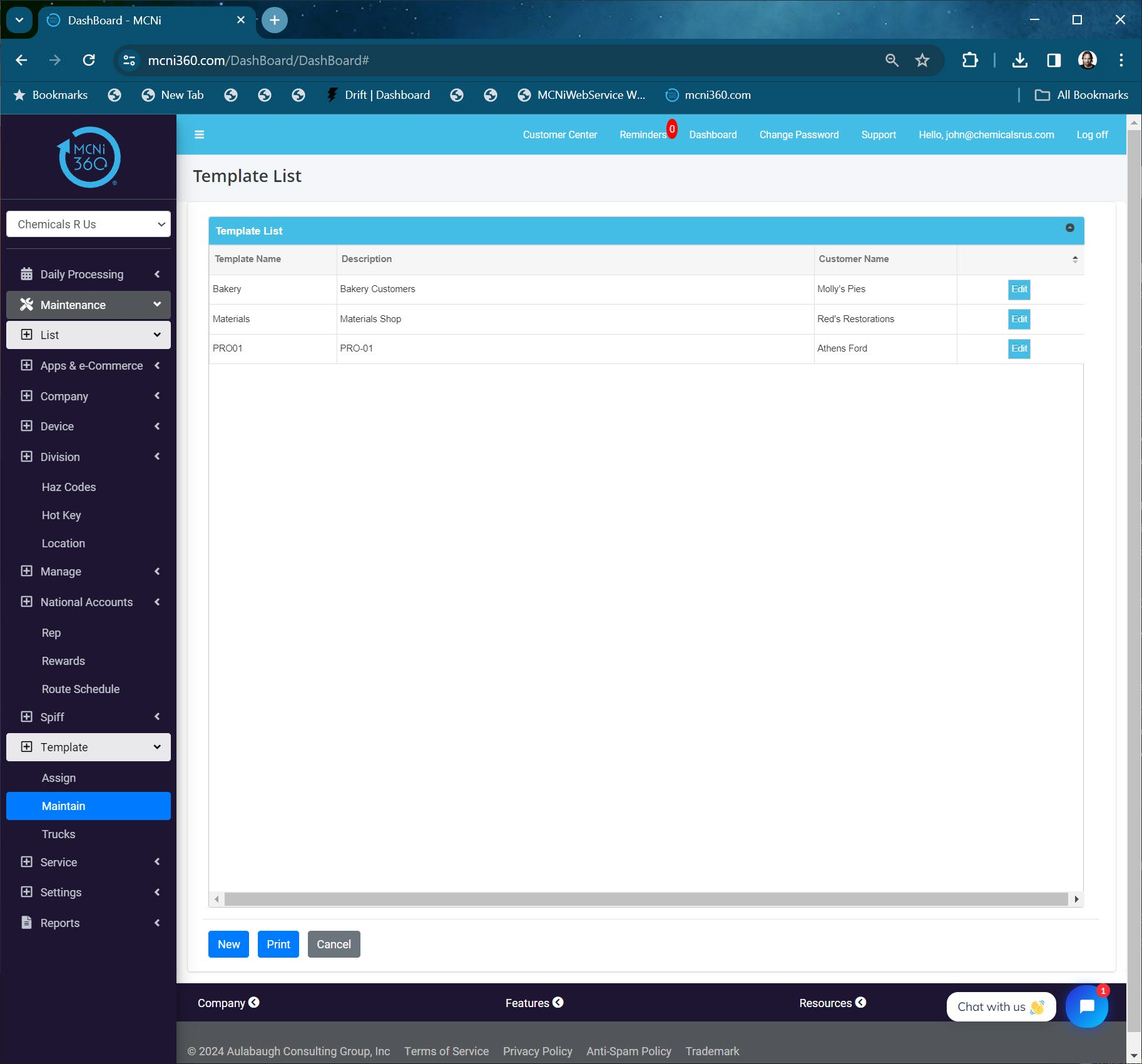Collapse the Template submenu
1142x1064 pixels.
coord(156,746)
